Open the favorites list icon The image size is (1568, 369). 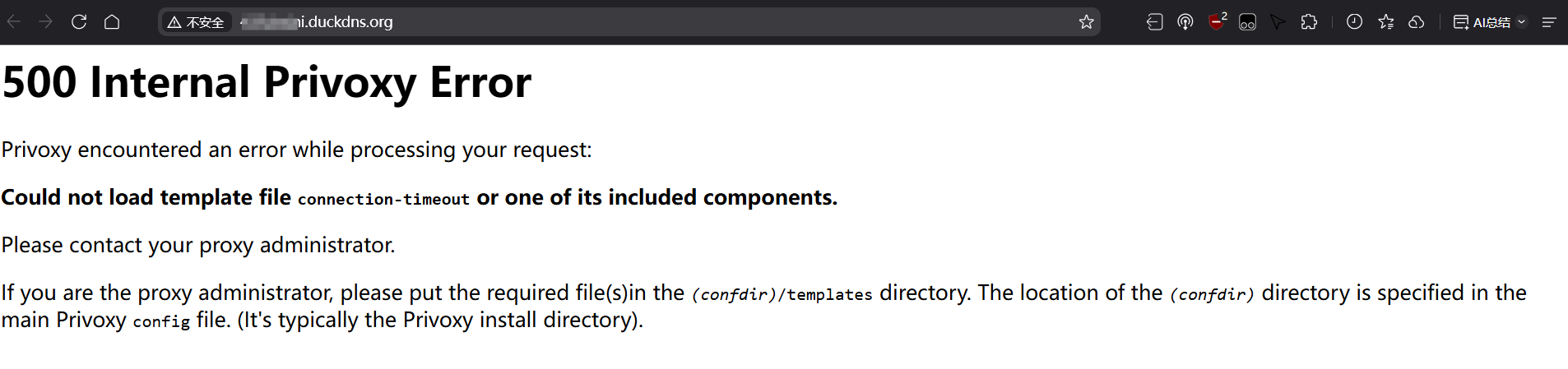pyautogui.click(x=1386, y=22)
